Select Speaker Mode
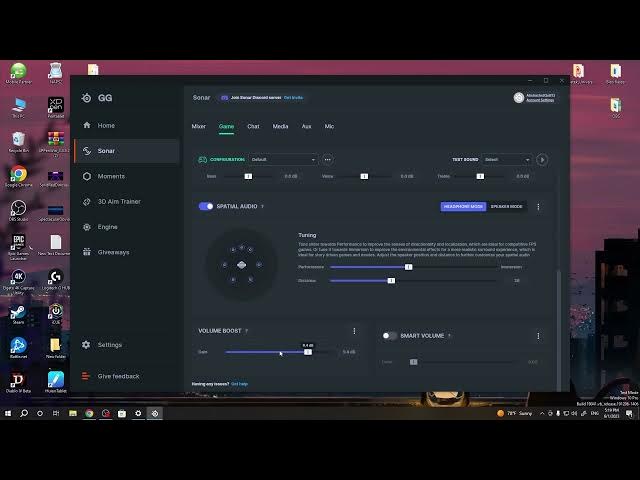 coord(507,207)
